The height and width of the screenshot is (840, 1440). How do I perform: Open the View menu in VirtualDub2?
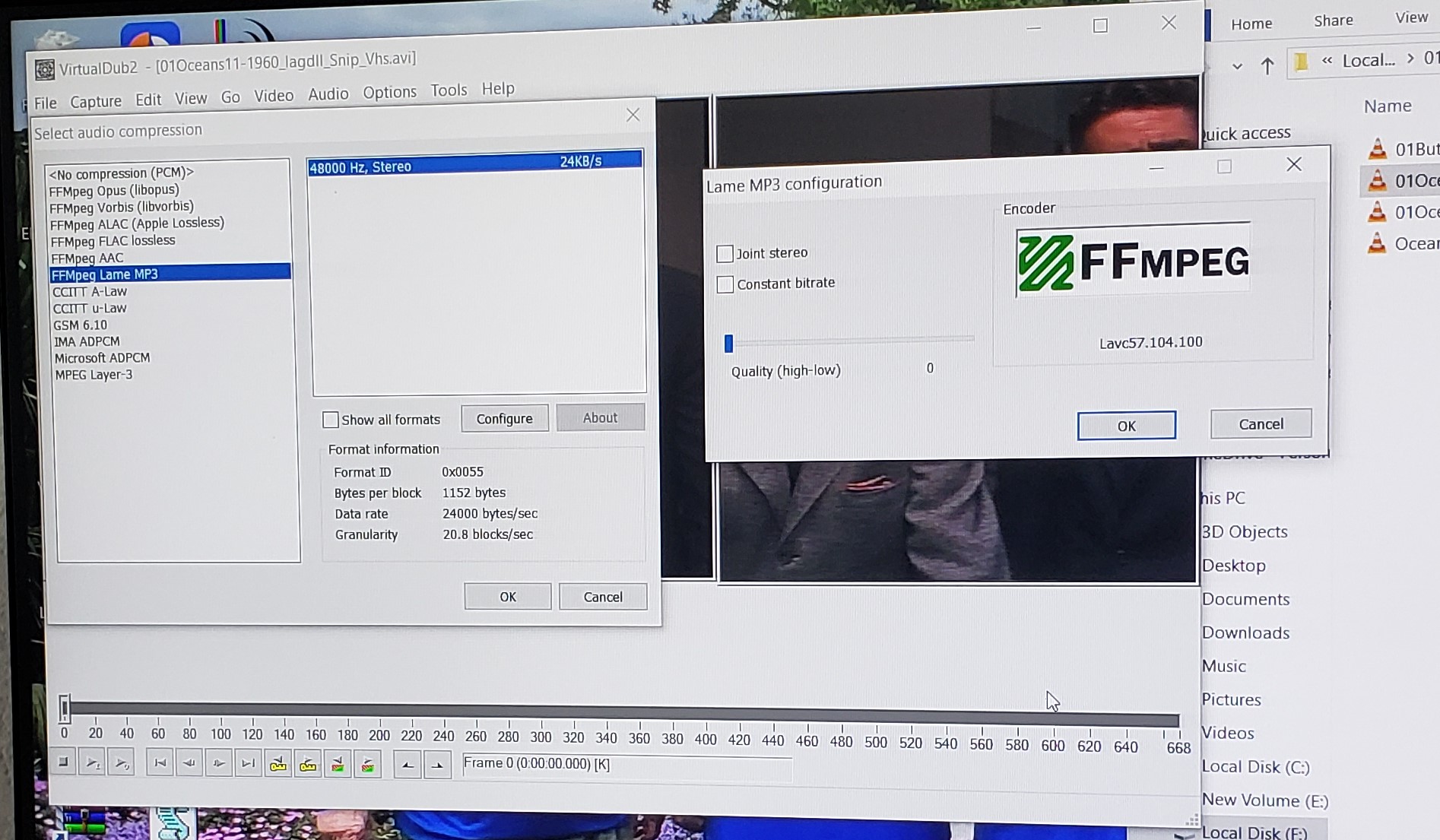[x=191, y=99]
